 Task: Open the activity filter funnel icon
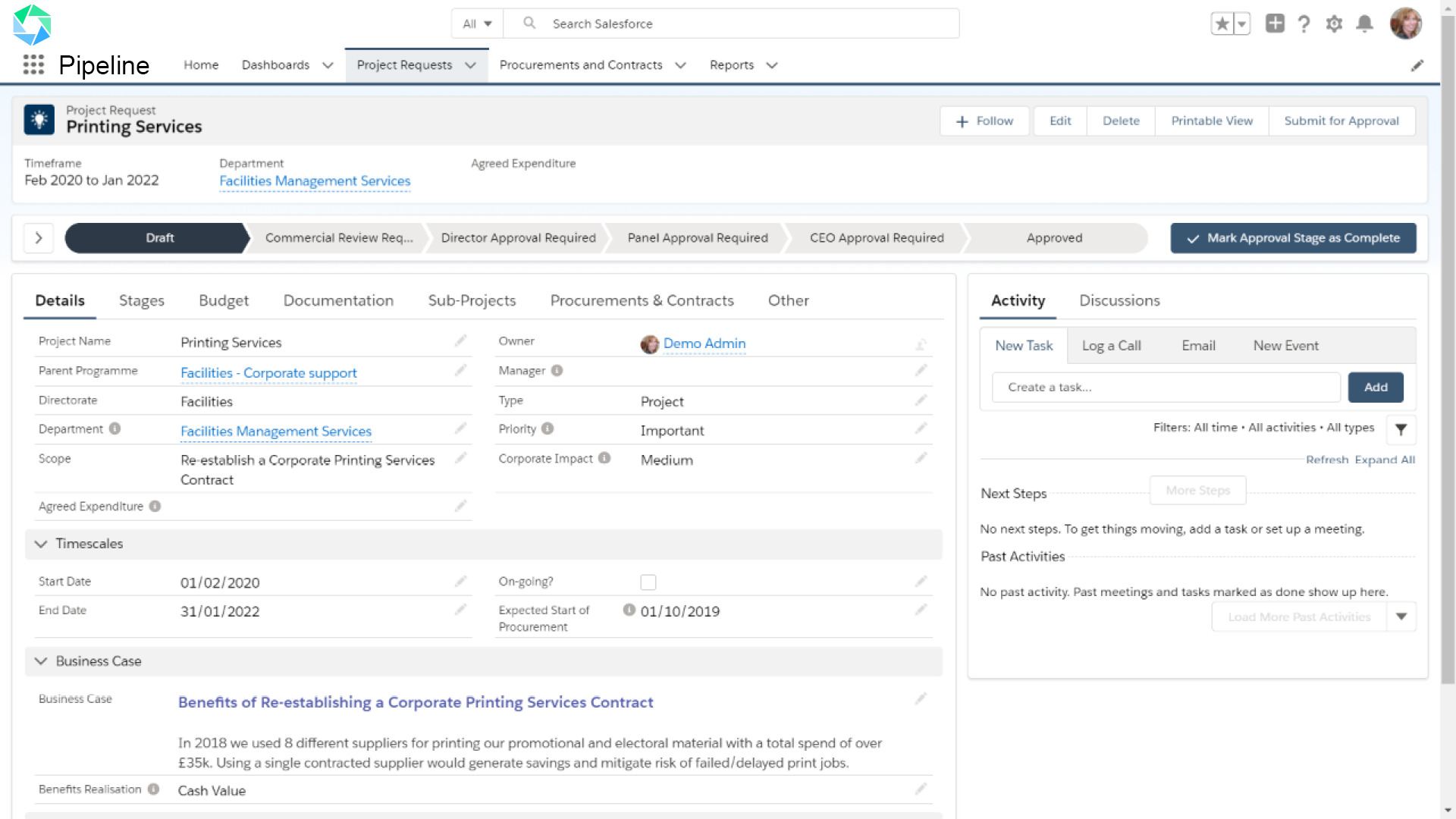coord(1401,429)
